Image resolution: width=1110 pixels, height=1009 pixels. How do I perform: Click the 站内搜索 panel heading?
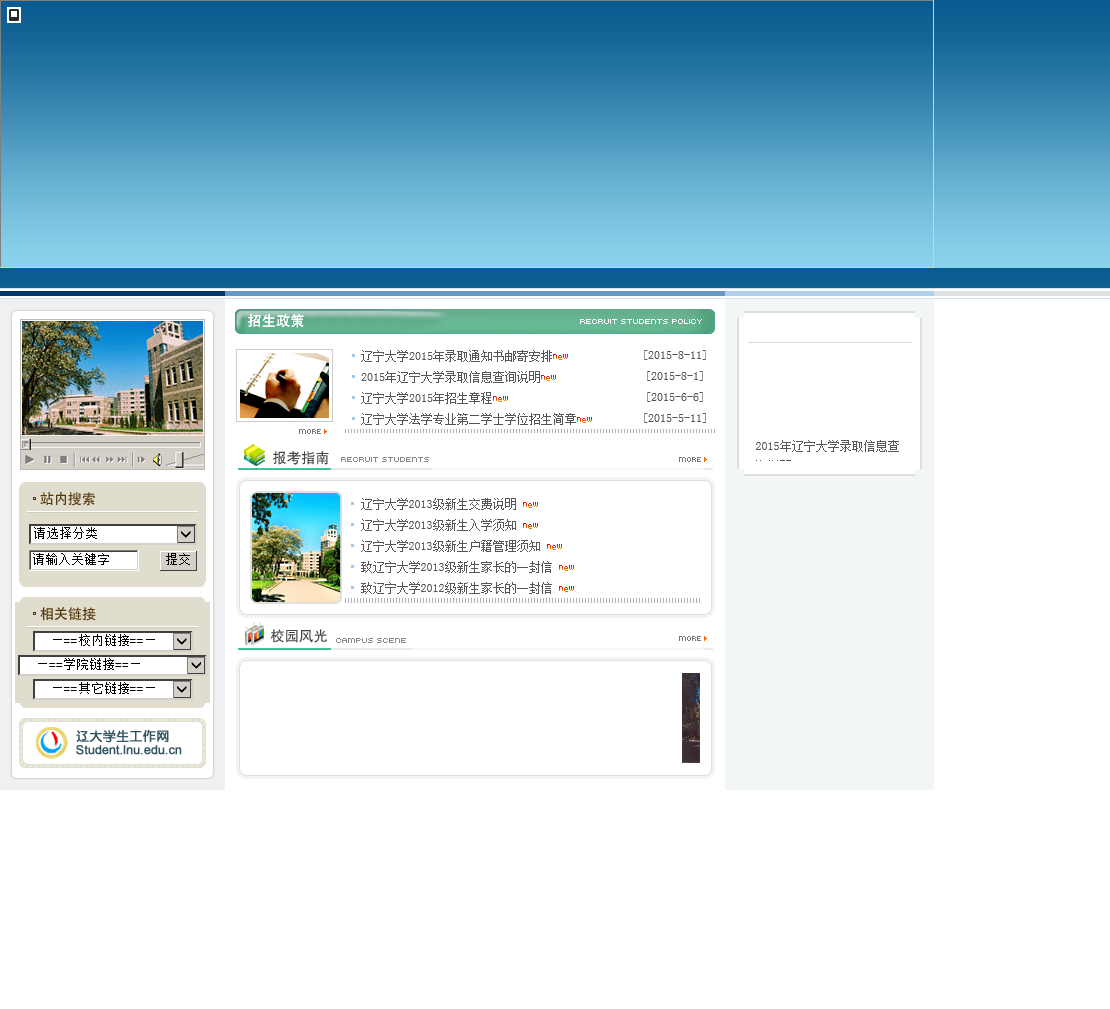[x=67, y=499]
